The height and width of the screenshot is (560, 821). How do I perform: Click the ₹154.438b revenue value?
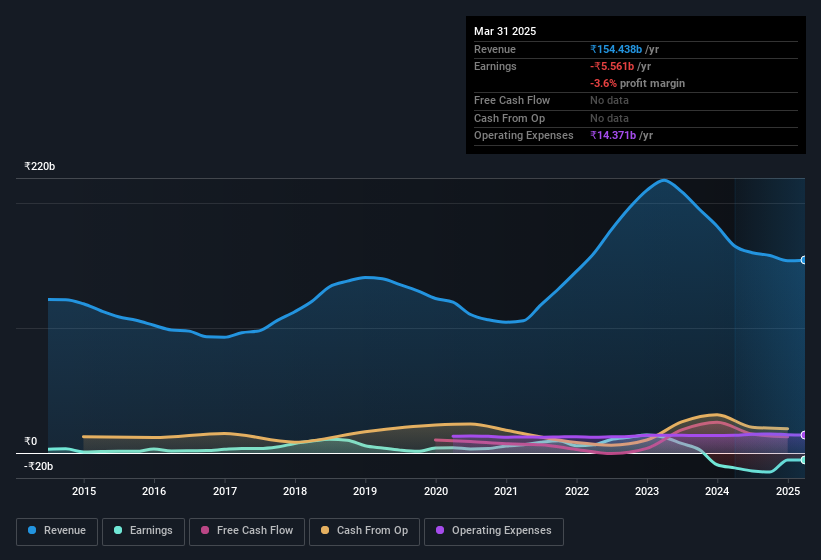[x=616, y=49]
